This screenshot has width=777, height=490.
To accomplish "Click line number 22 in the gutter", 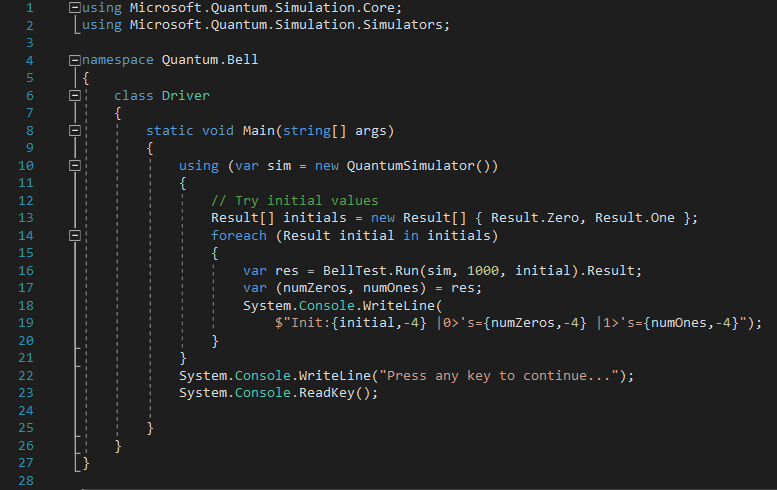I will point(26,376).
